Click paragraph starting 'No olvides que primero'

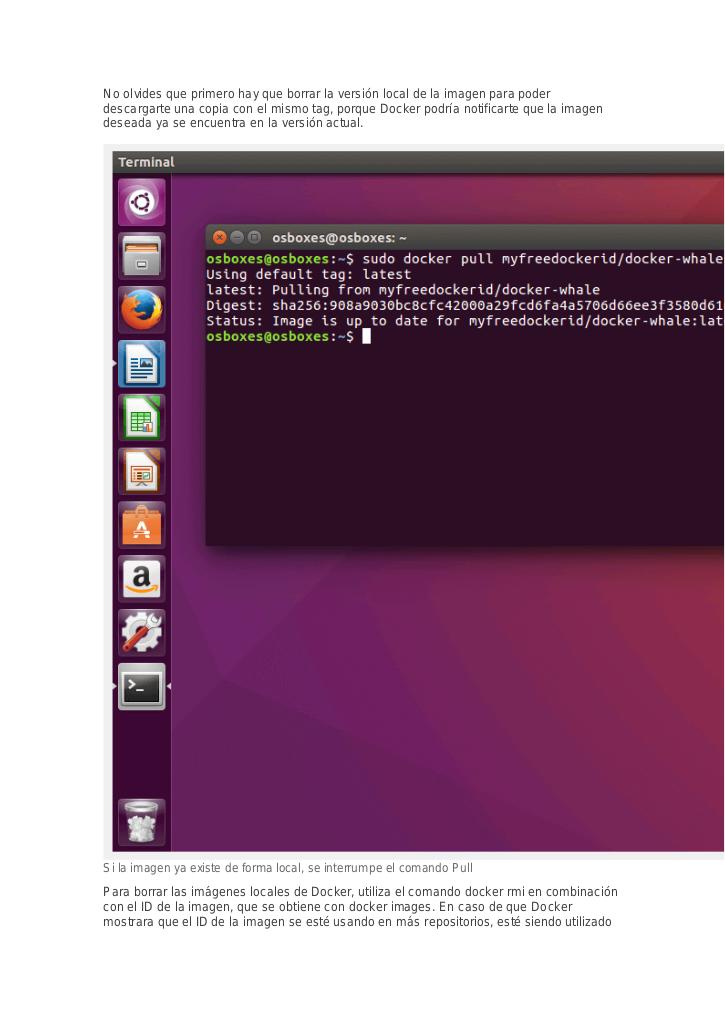[353, 108]
